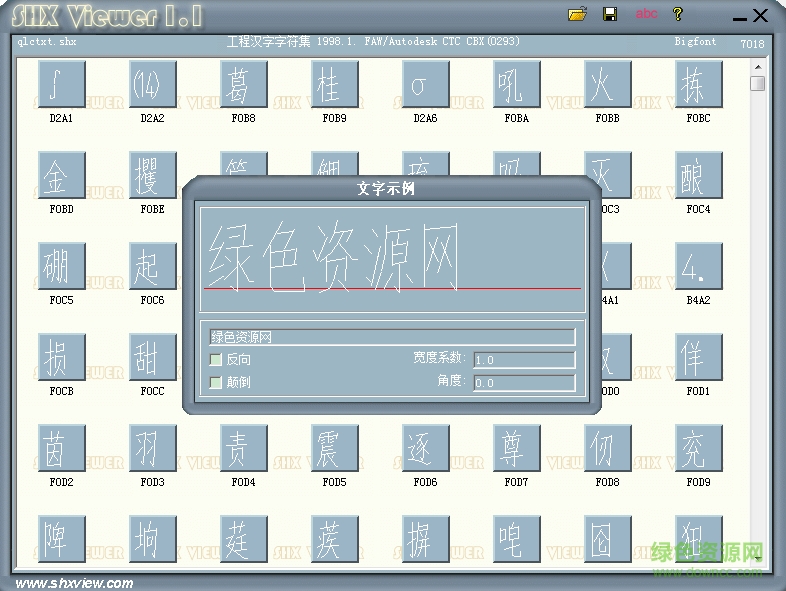The height and width of the screenshot is (591, 786).
Task: Select glyph tile F0D7
Action: pos(517,448)
